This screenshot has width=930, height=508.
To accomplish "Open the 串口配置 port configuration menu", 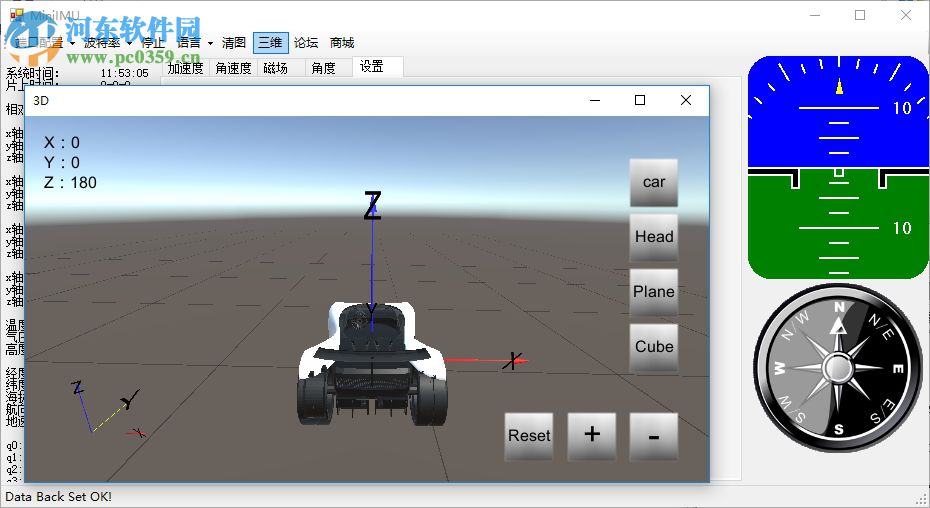I will coord(44,43).
